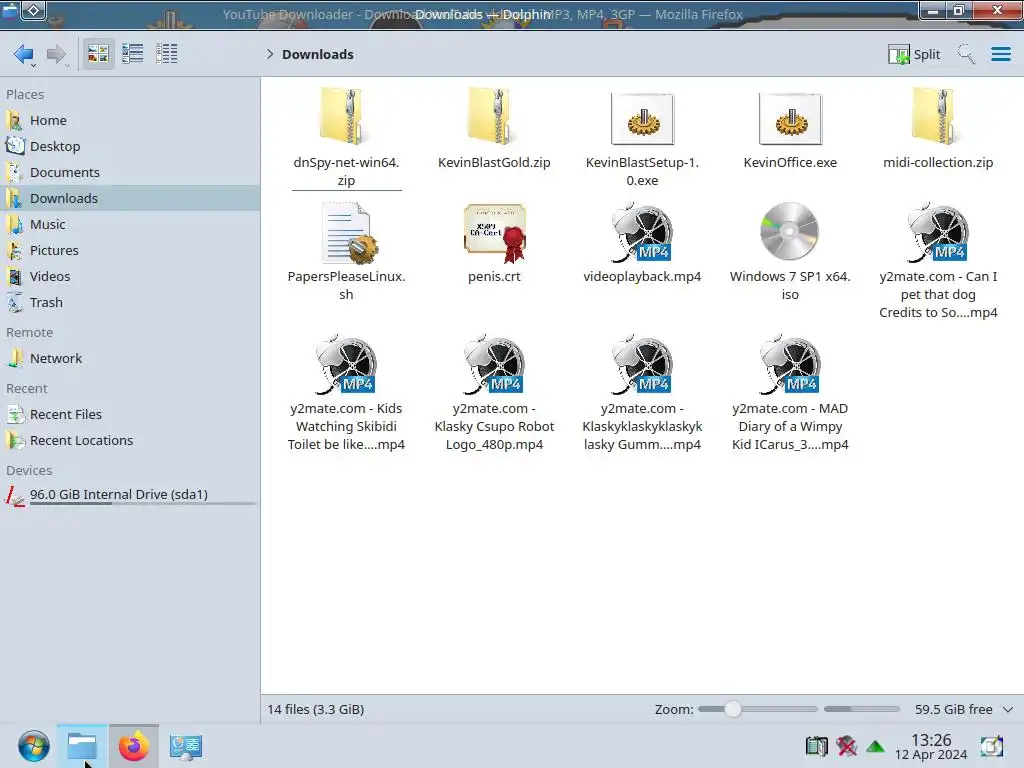
Task: Open Recent Locations entry
Action: pyautogui.click(x=131, y=440)
